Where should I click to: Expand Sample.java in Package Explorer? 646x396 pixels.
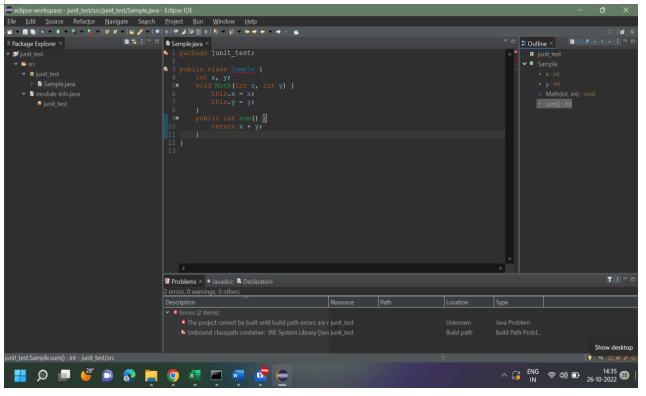pos(32,84)
